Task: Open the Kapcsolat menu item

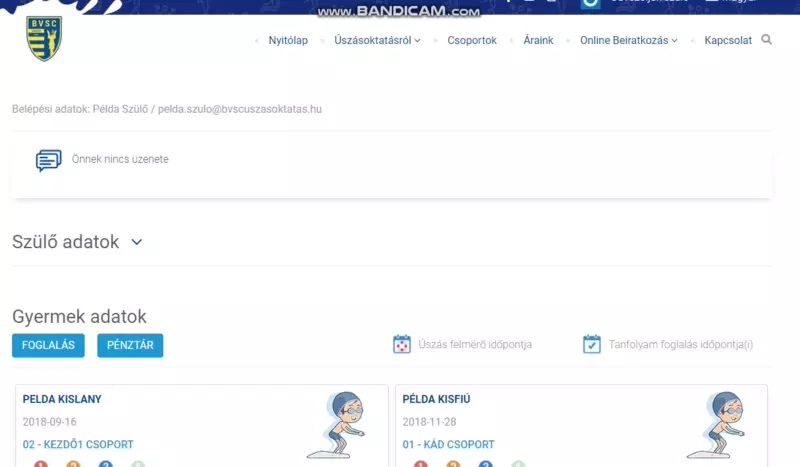Action: (x=728, y=41)
